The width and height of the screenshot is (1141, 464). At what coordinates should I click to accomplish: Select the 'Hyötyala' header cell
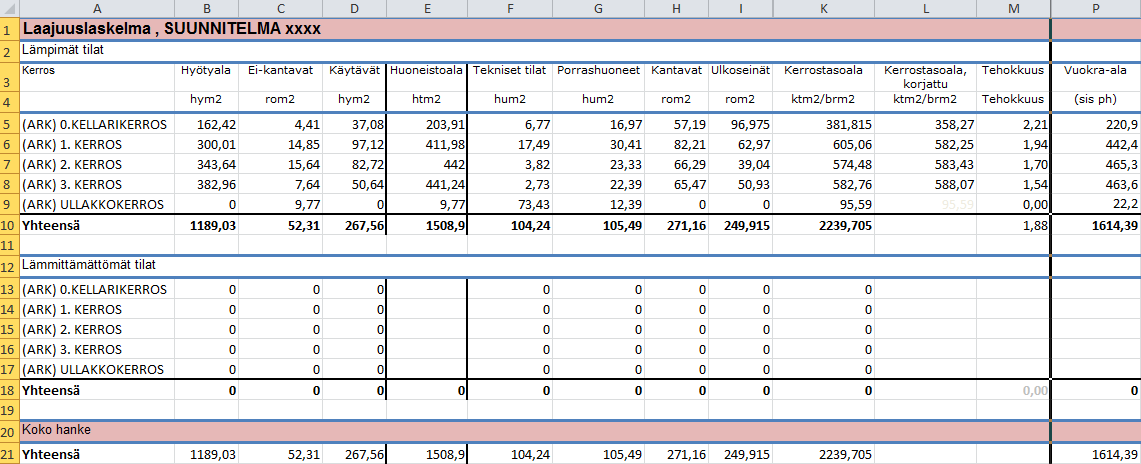pyautogui.click(x=207, y=76)
